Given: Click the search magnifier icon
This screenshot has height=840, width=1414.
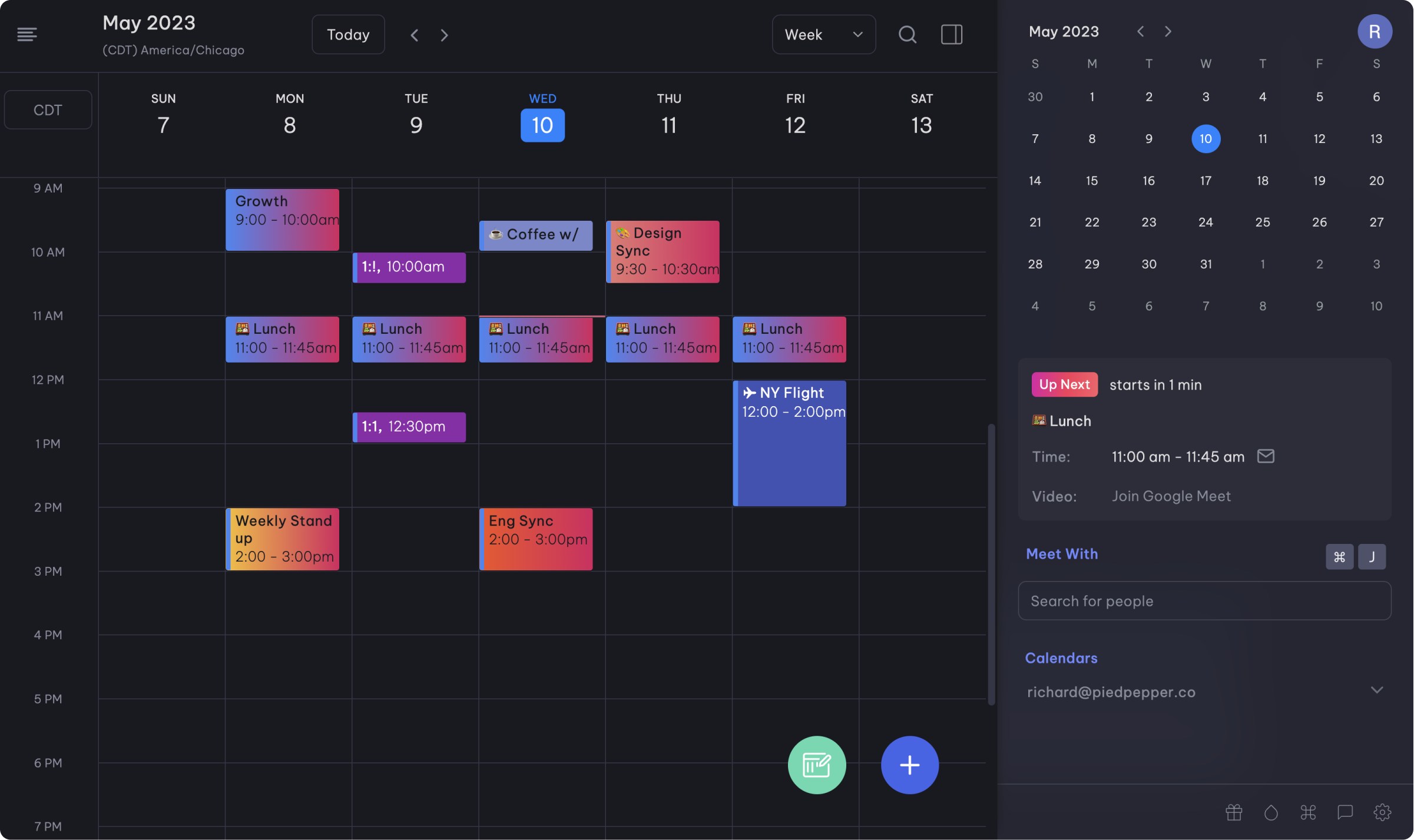Looking at the screenshot, I should [907, 35].
